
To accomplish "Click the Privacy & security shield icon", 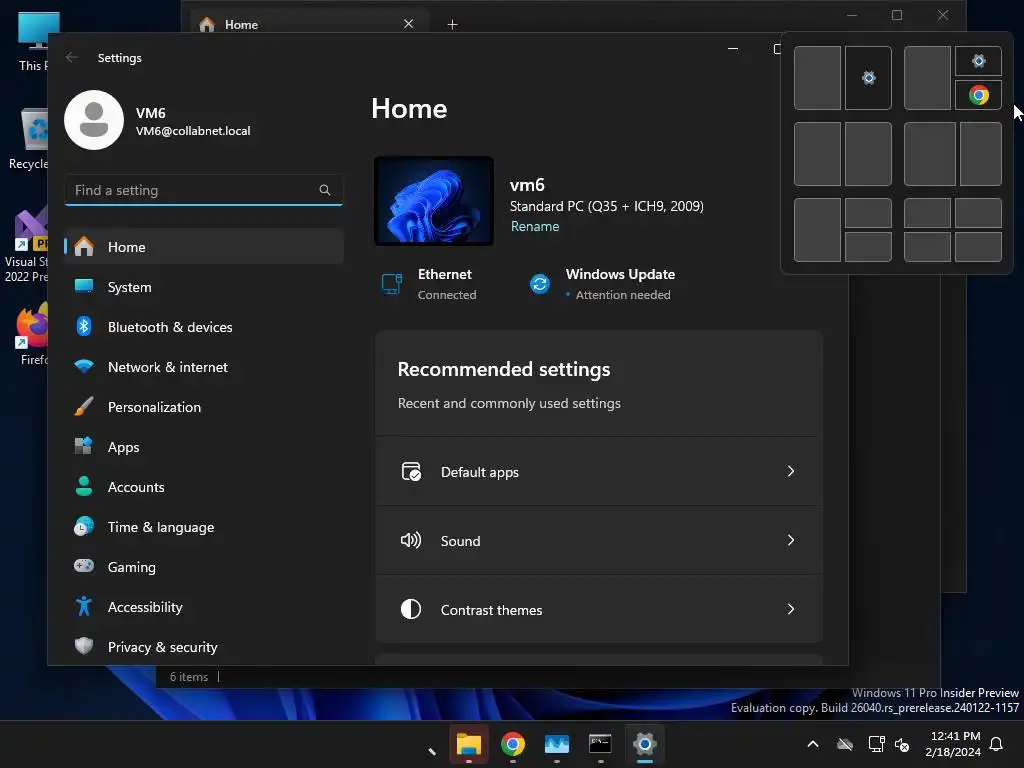I will coord(84,647).
